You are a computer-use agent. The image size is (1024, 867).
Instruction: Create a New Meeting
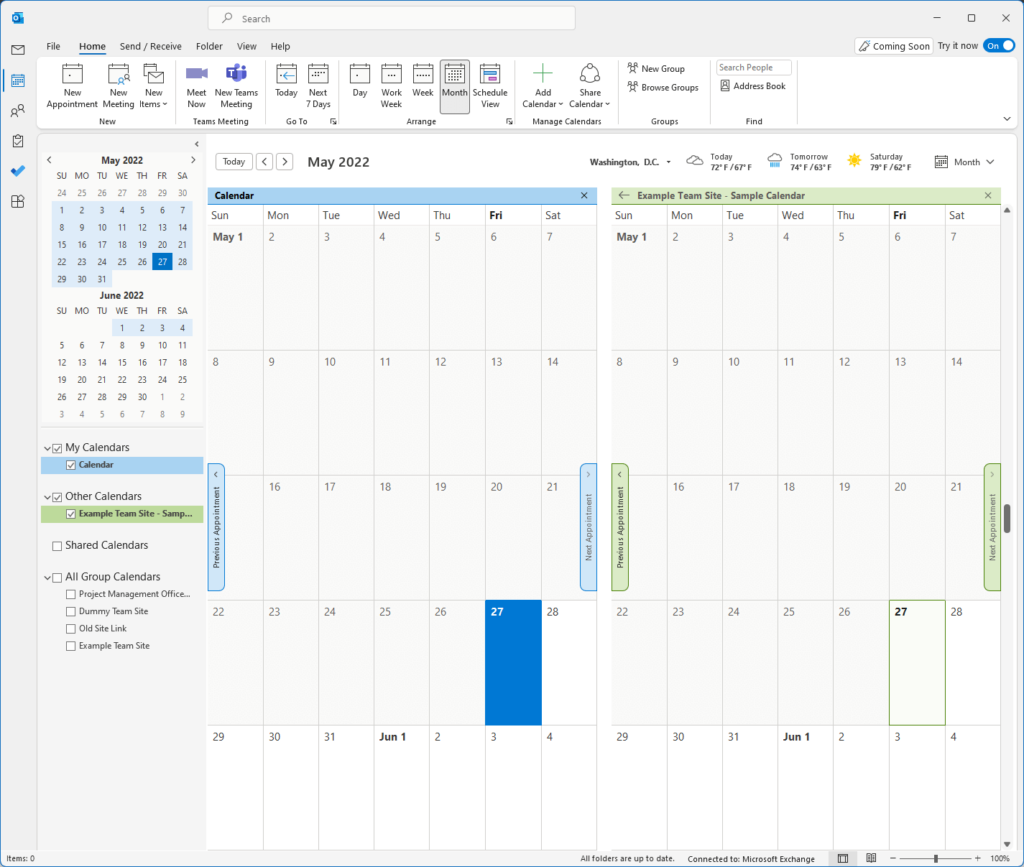pyautogui.click(x=118, y=86)
